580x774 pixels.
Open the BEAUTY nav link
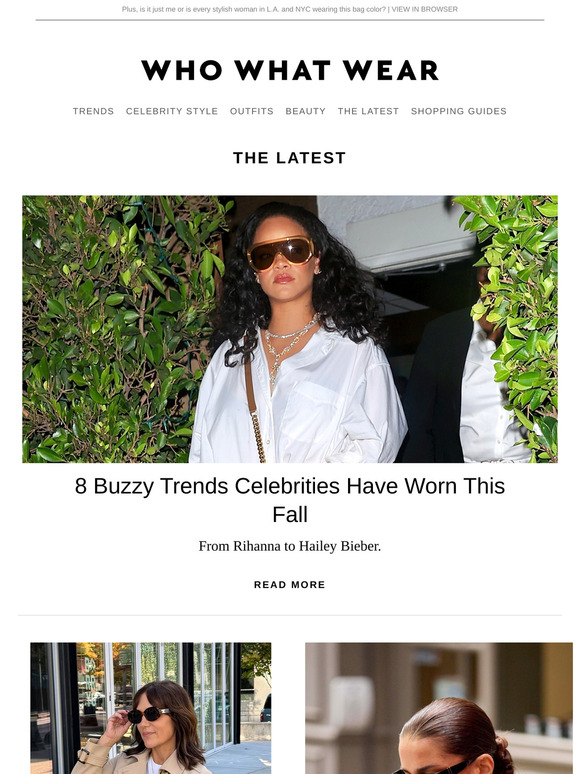click(306, 111)
